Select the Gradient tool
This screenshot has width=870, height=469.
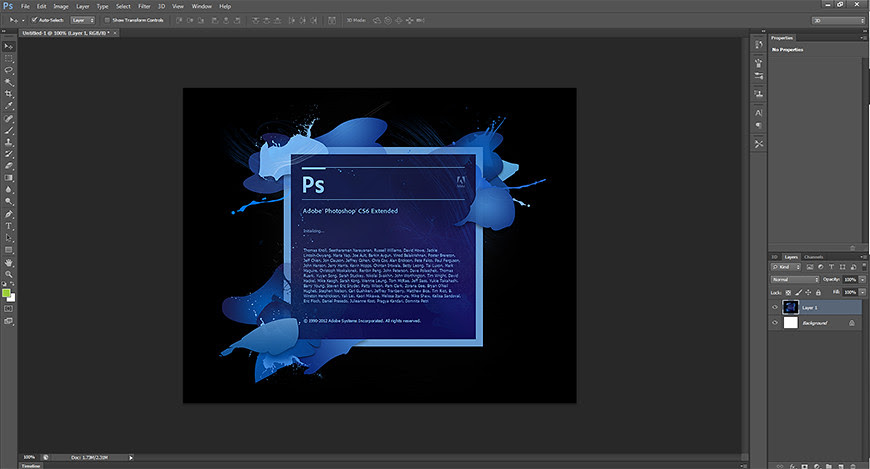pos(8,178)
